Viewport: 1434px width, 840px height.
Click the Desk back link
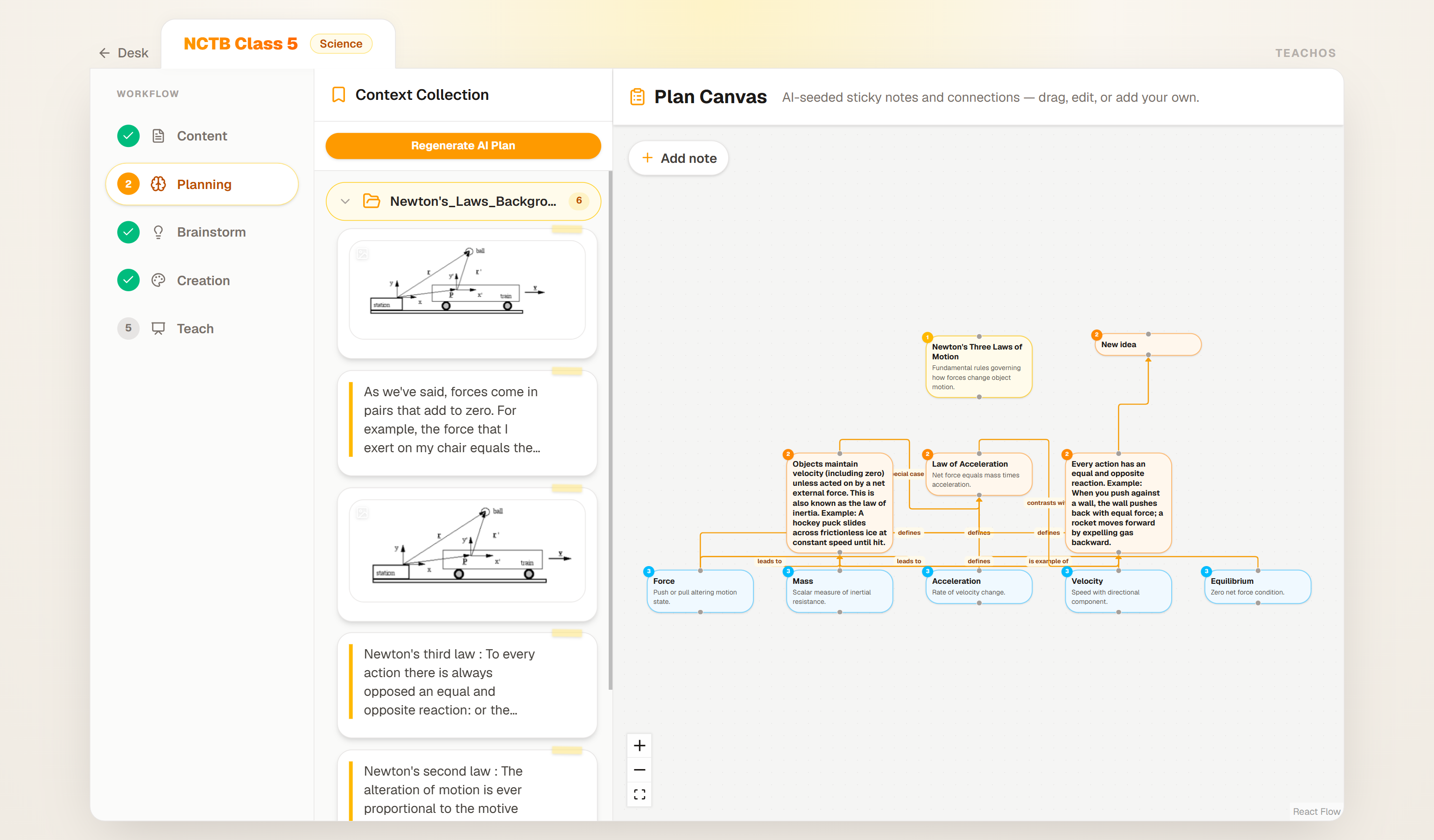tap(124, 53)
